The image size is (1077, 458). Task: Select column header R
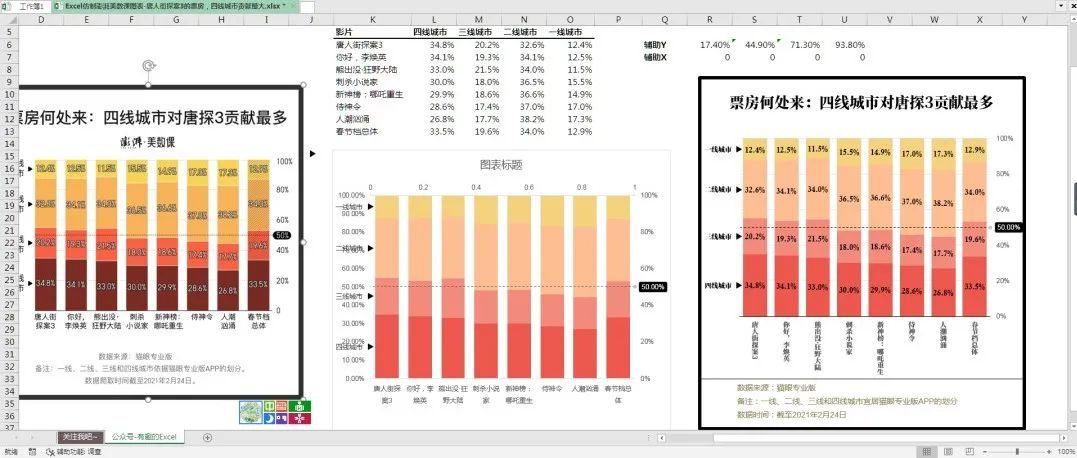pyautogui.click(x=710, y=20)
